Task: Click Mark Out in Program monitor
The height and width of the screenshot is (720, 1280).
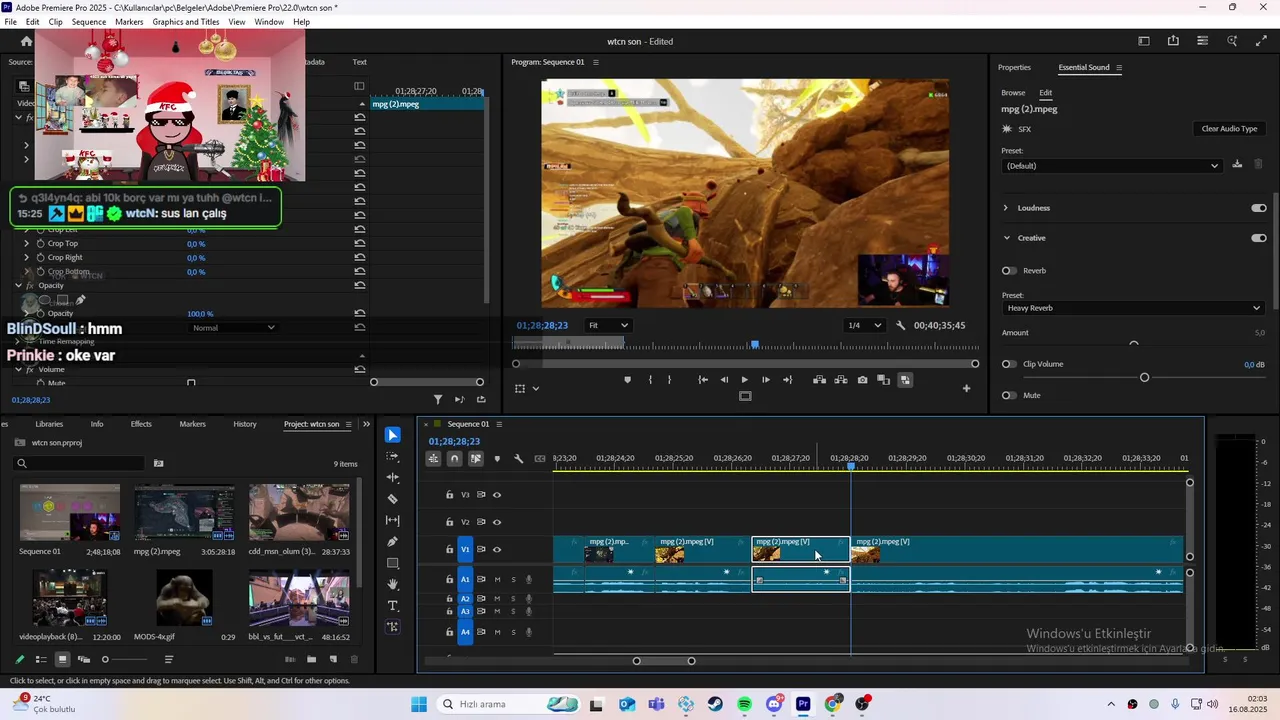Action: pyautogui.click(x=669, y=380)
